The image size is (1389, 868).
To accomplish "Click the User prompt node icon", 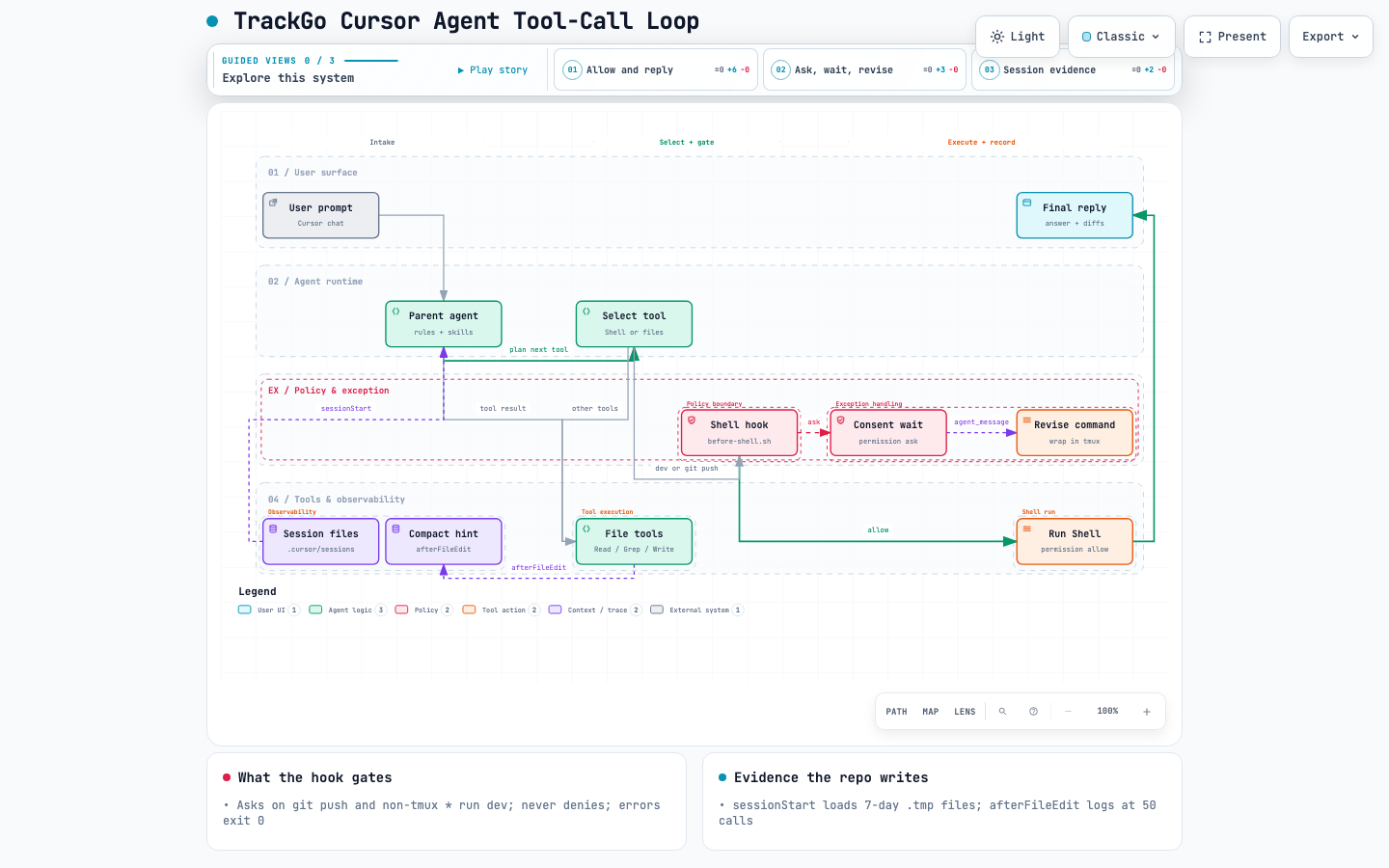I will point(273,203).
